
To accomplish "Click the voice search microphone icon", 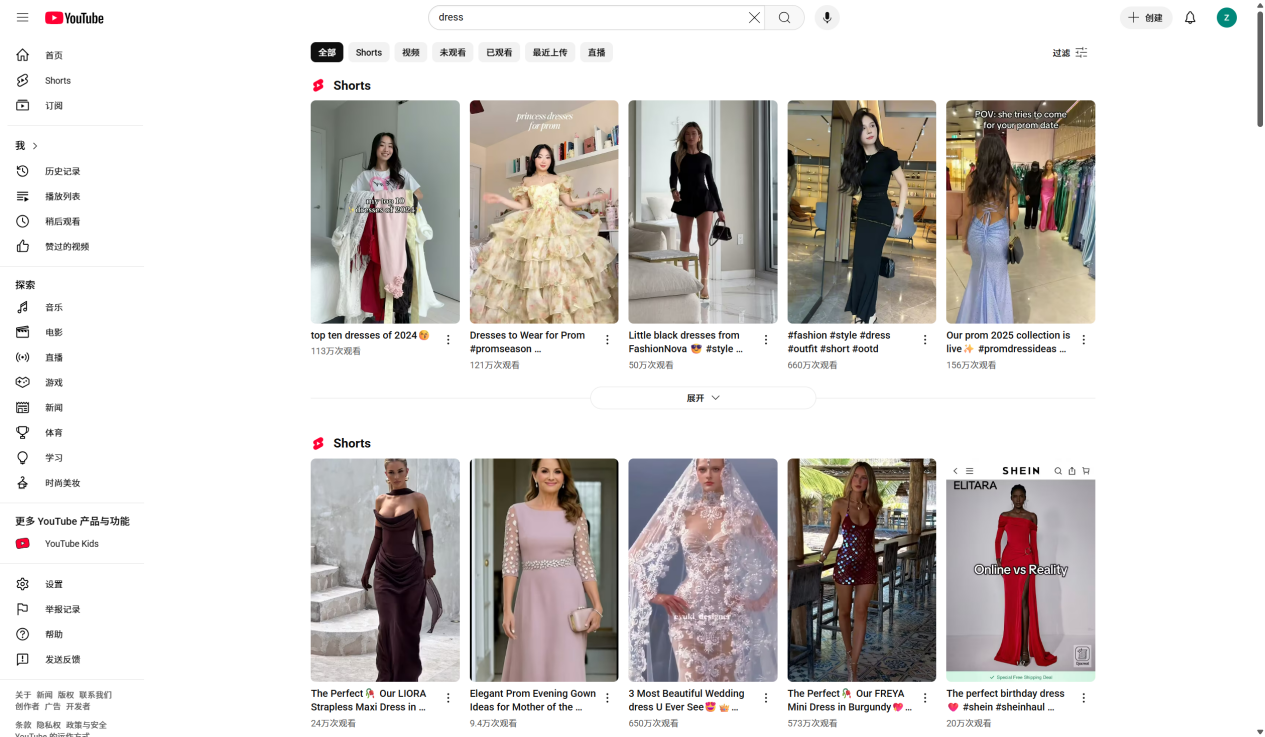I will pos(826,18).
